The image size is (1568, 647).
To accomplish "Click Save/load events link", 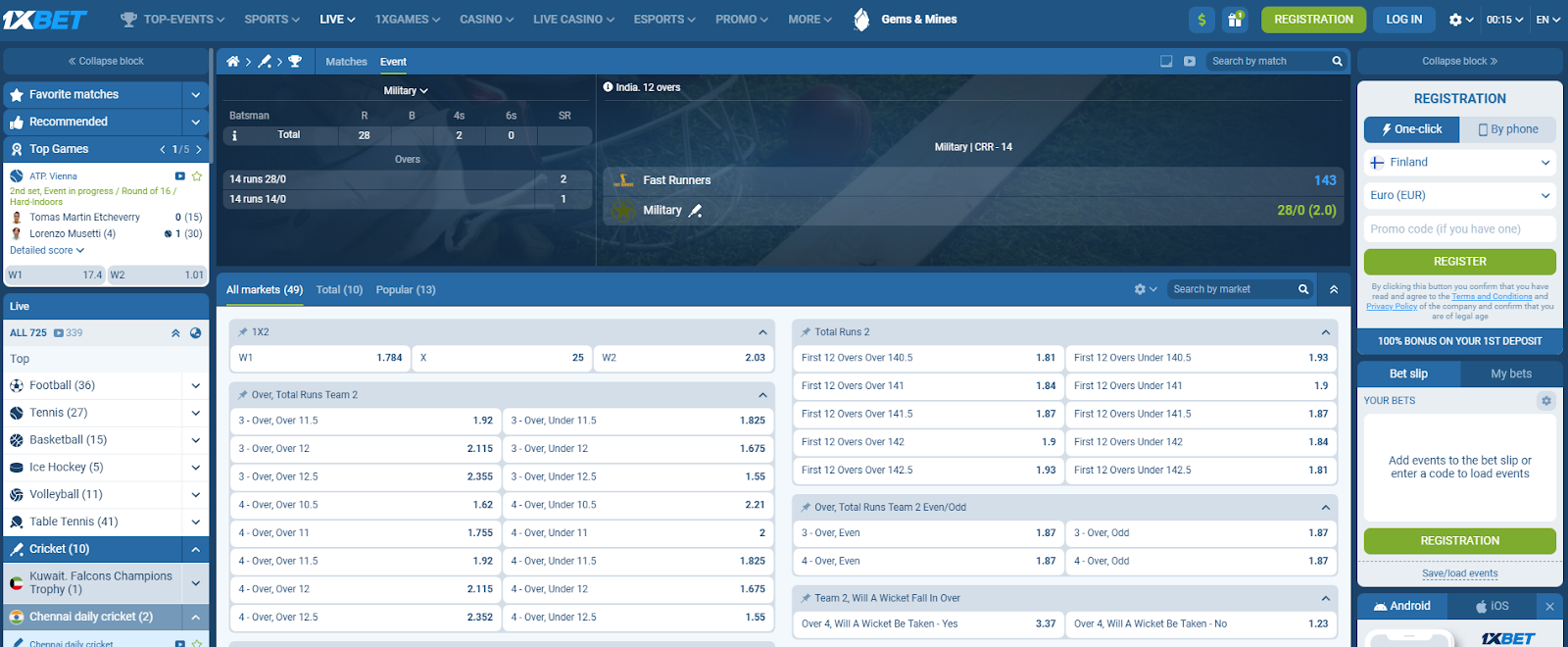I will pos(1460,573).
